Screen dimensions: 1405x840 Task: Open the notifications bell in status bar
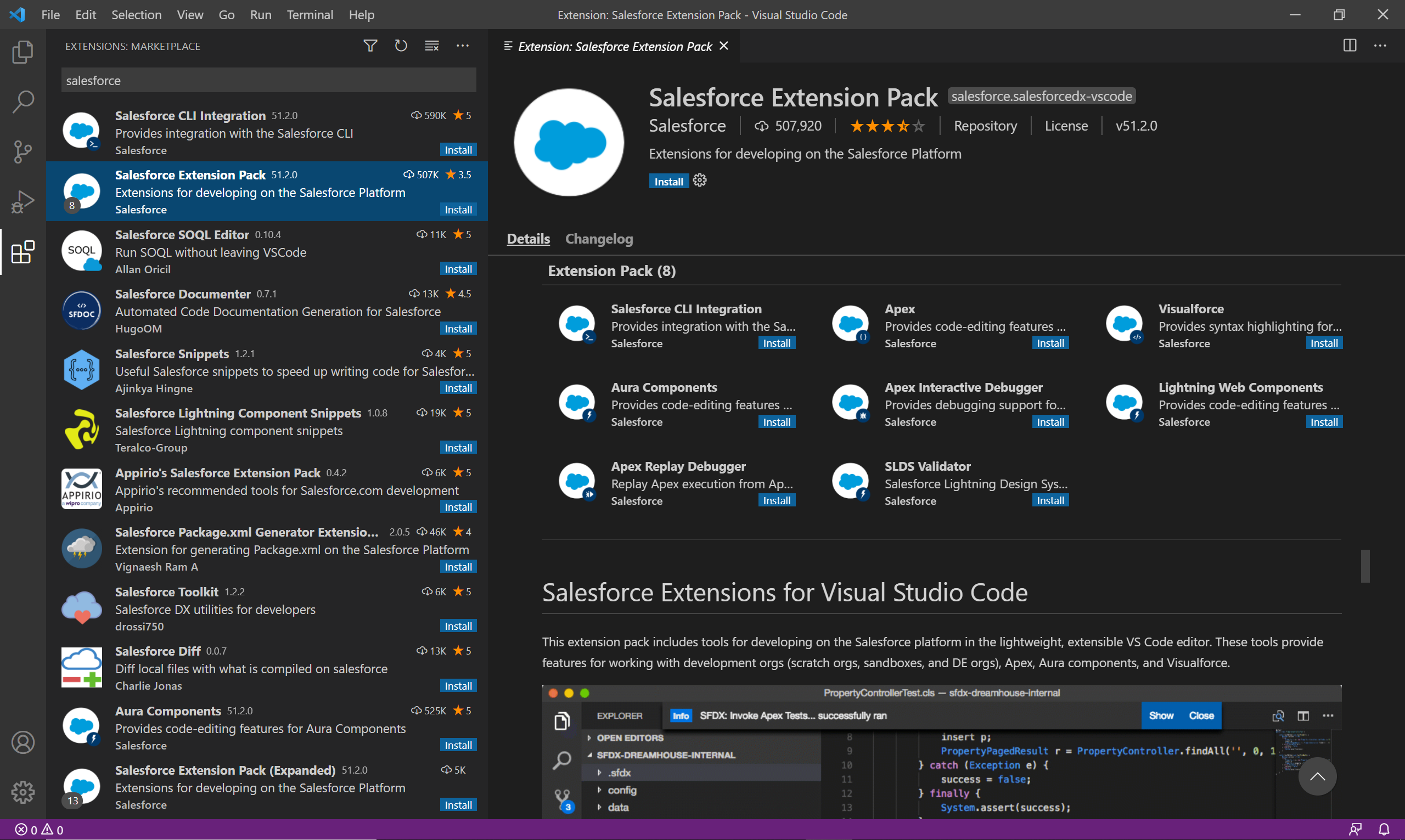coord(1384,830)
